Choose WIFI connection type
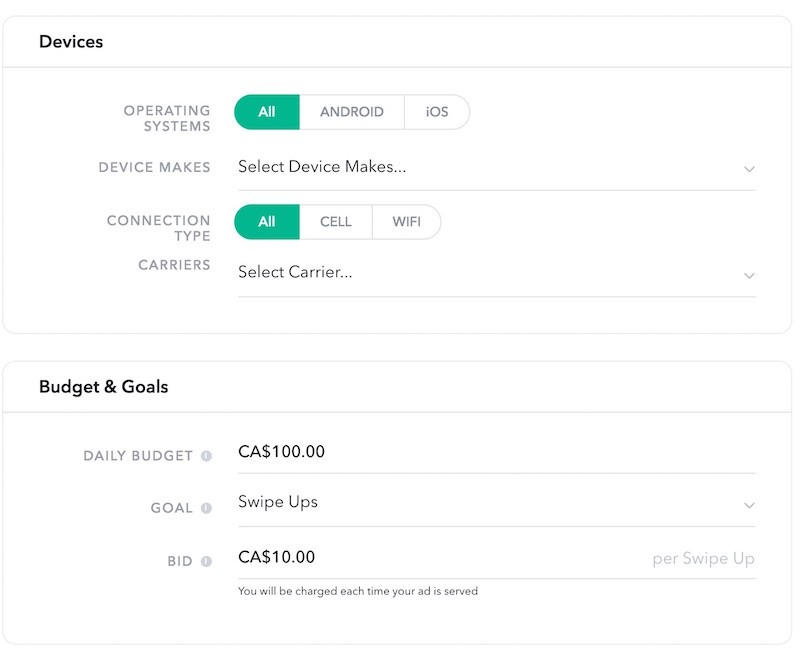This screenshot has height=658, width=800. (x=407, y=222)
